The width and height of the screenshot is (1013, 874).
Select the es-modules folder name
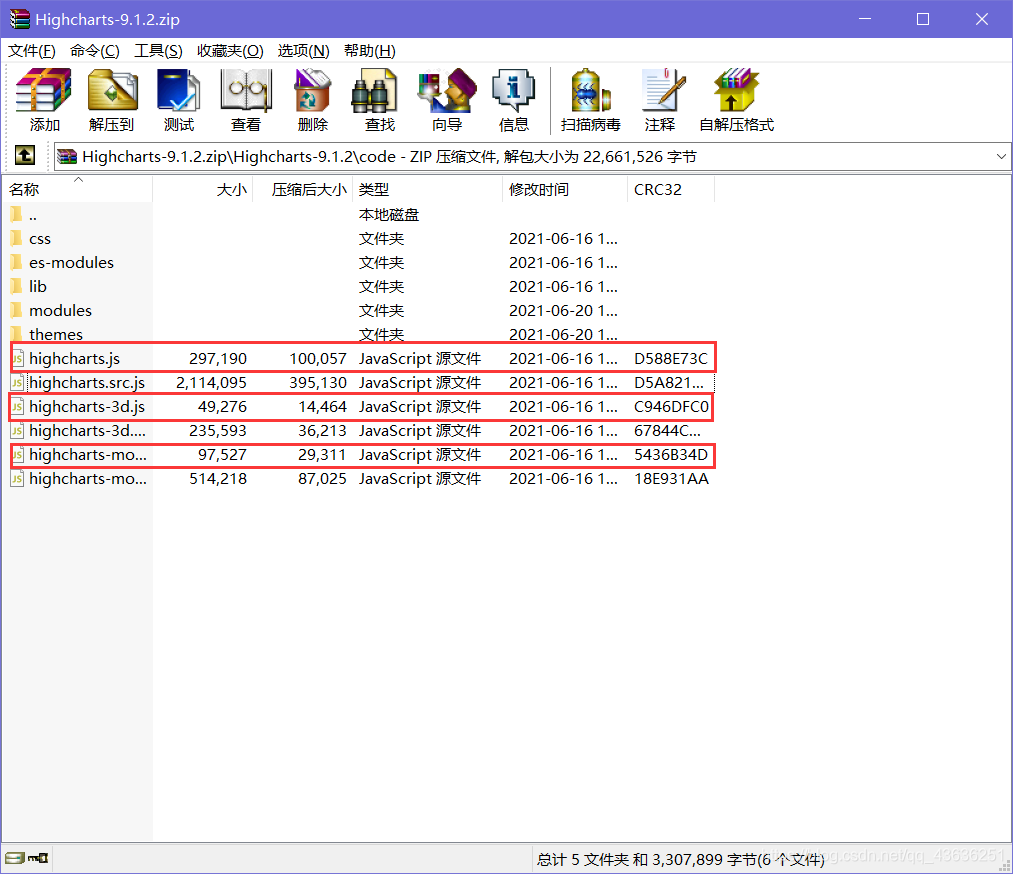click(x=71, y=262)
